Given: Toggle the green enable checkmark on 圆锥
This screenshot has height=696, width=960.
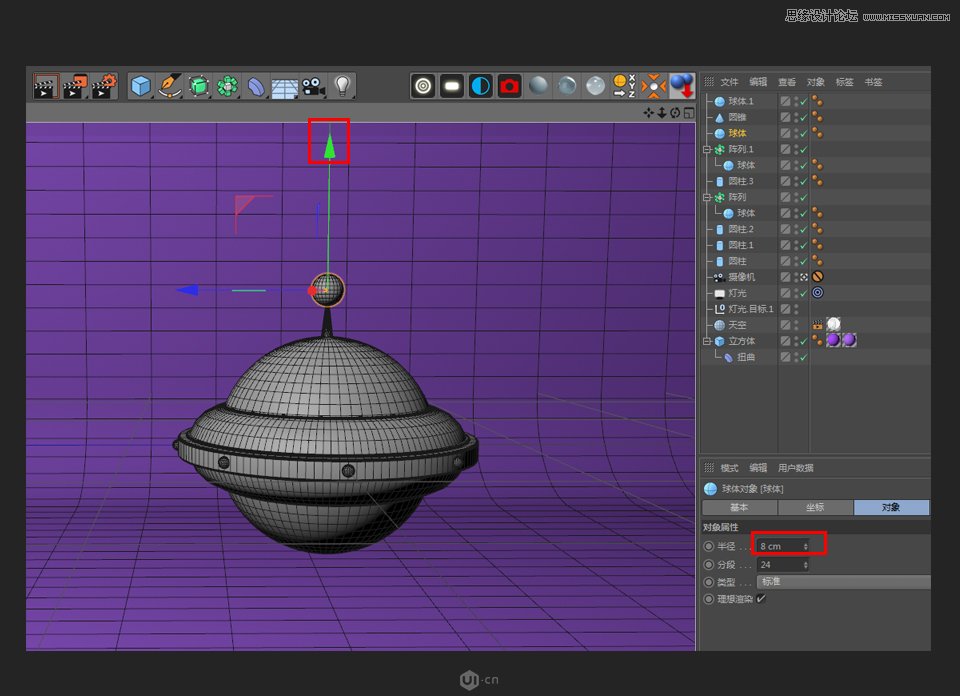Looking at the screenshot, I should 803,117.
